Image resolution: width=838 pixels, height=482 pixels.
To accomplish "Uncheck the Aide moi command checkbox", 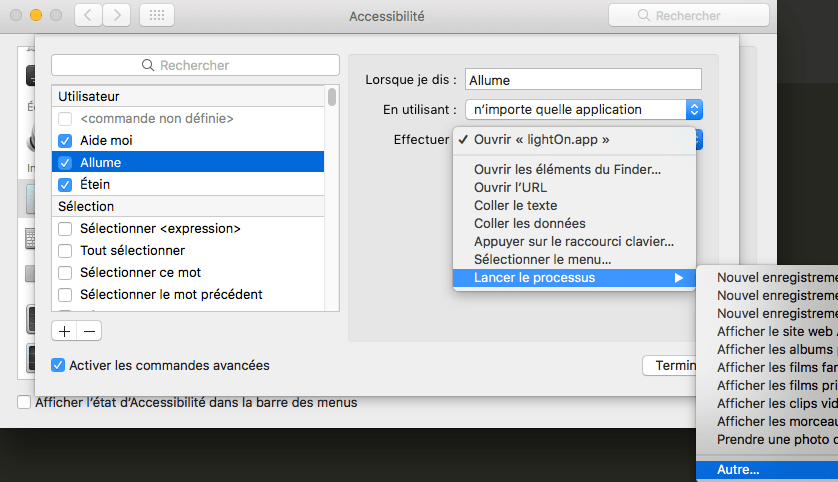I will (65, 141).
